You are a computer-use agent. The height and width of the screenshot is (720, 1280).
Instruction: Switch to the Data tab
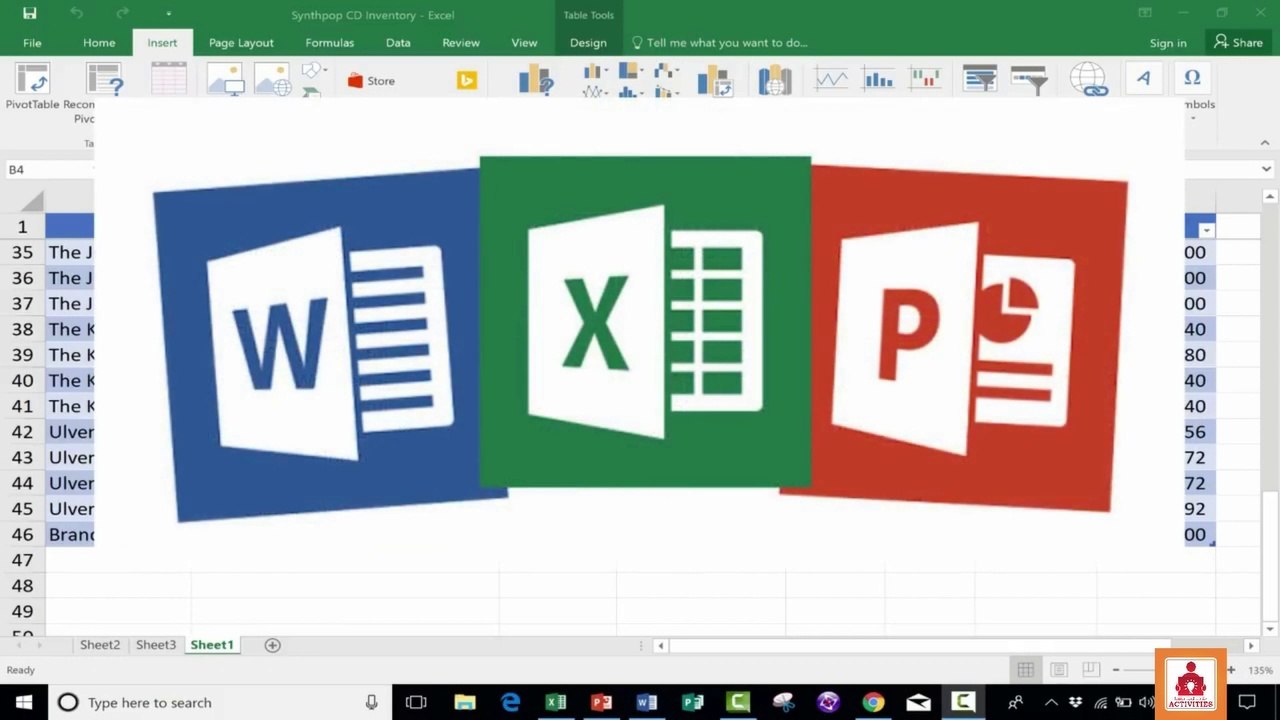(398, 43)
